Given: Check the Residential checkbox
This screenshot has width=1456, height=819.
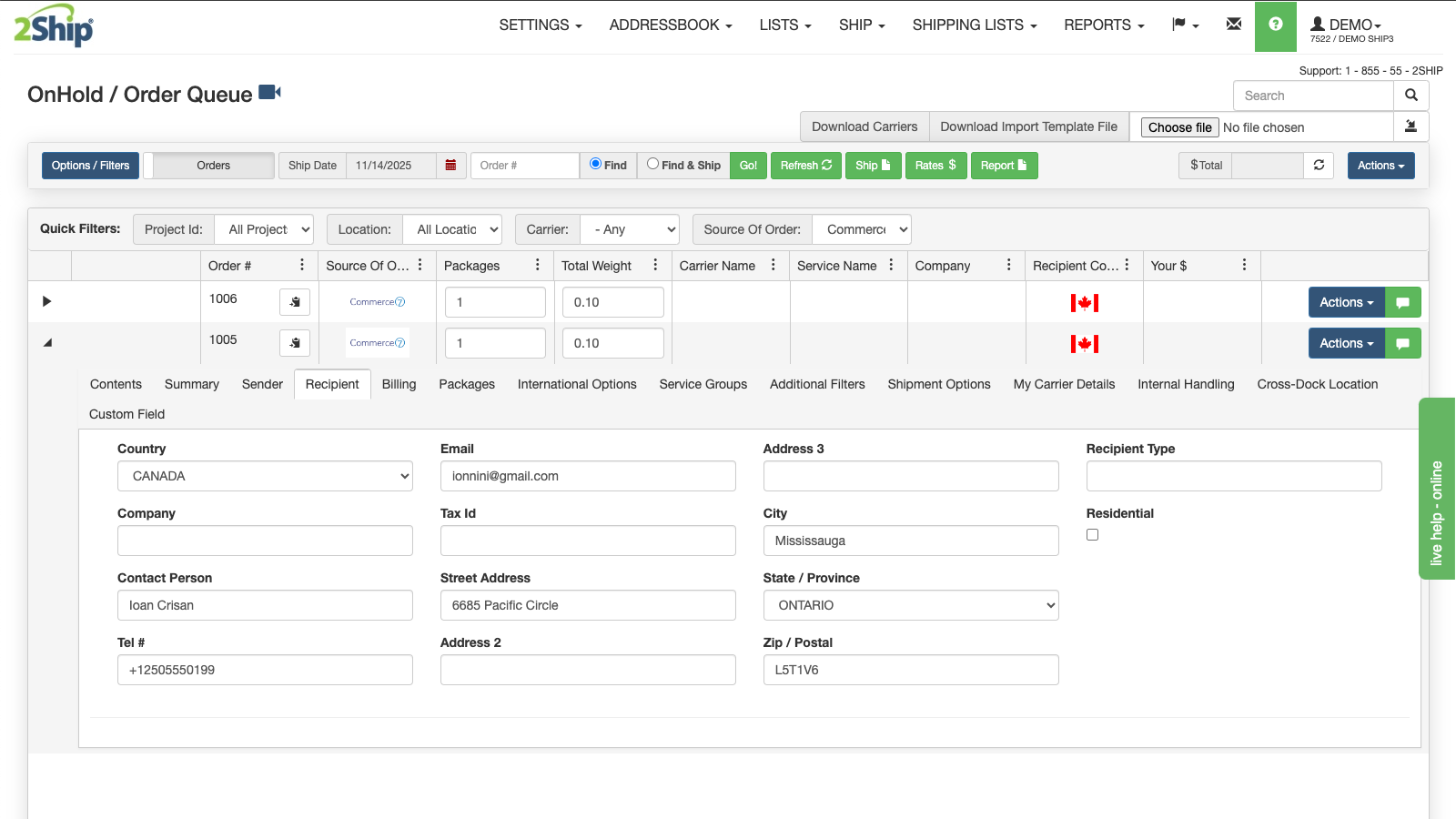Looking at the screenshot, I should point(1092,535).
